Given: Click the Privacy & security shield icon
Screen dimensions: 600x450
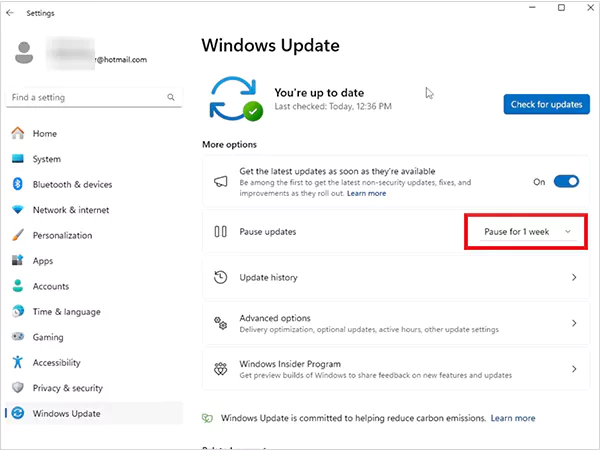Looking at the screenshot, I should pos(18,388).
